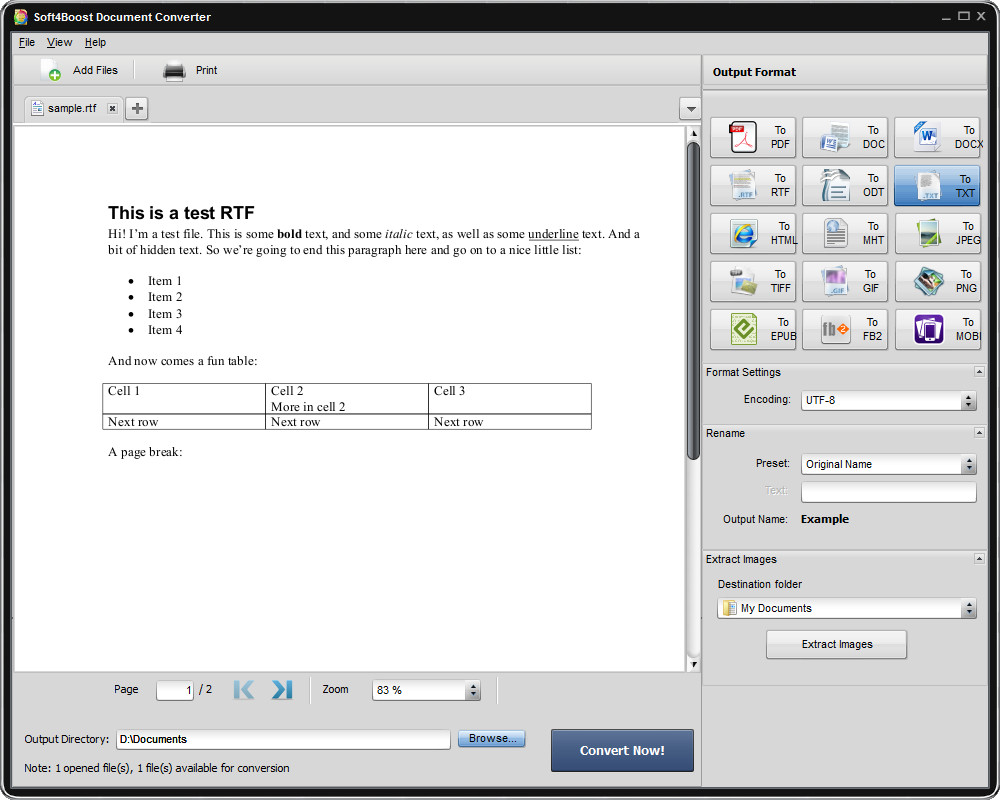Collapse the Rename section
This screenshot has width=1000, height=800.
click(977, 433)
